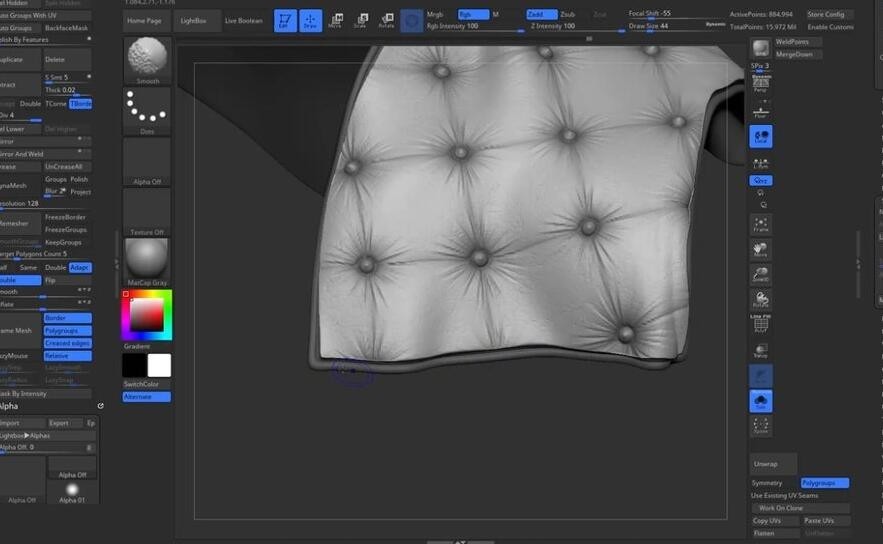Viewport: 883px width, 544px height.
Task: Click the Rotate view icon in right shelf
Action: click(x=761, y=299)
